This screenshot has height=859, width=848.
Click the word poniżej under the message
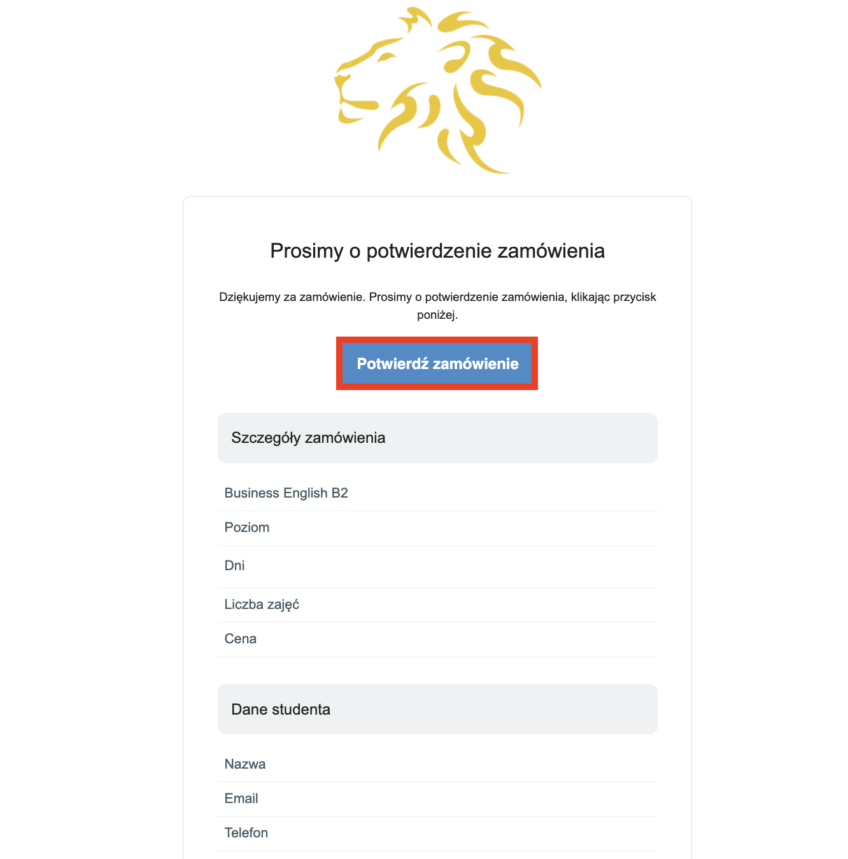point(437,314)
